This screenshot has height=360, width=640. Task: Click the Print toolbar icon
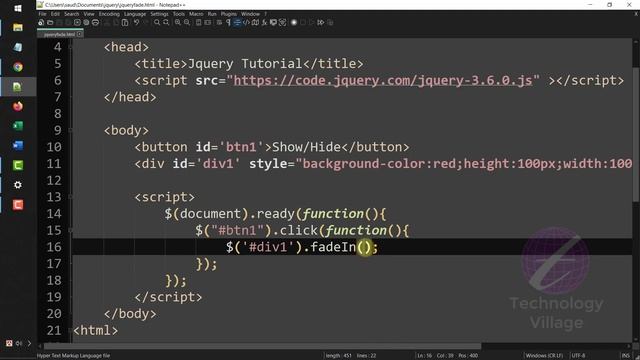coord(95,22)
